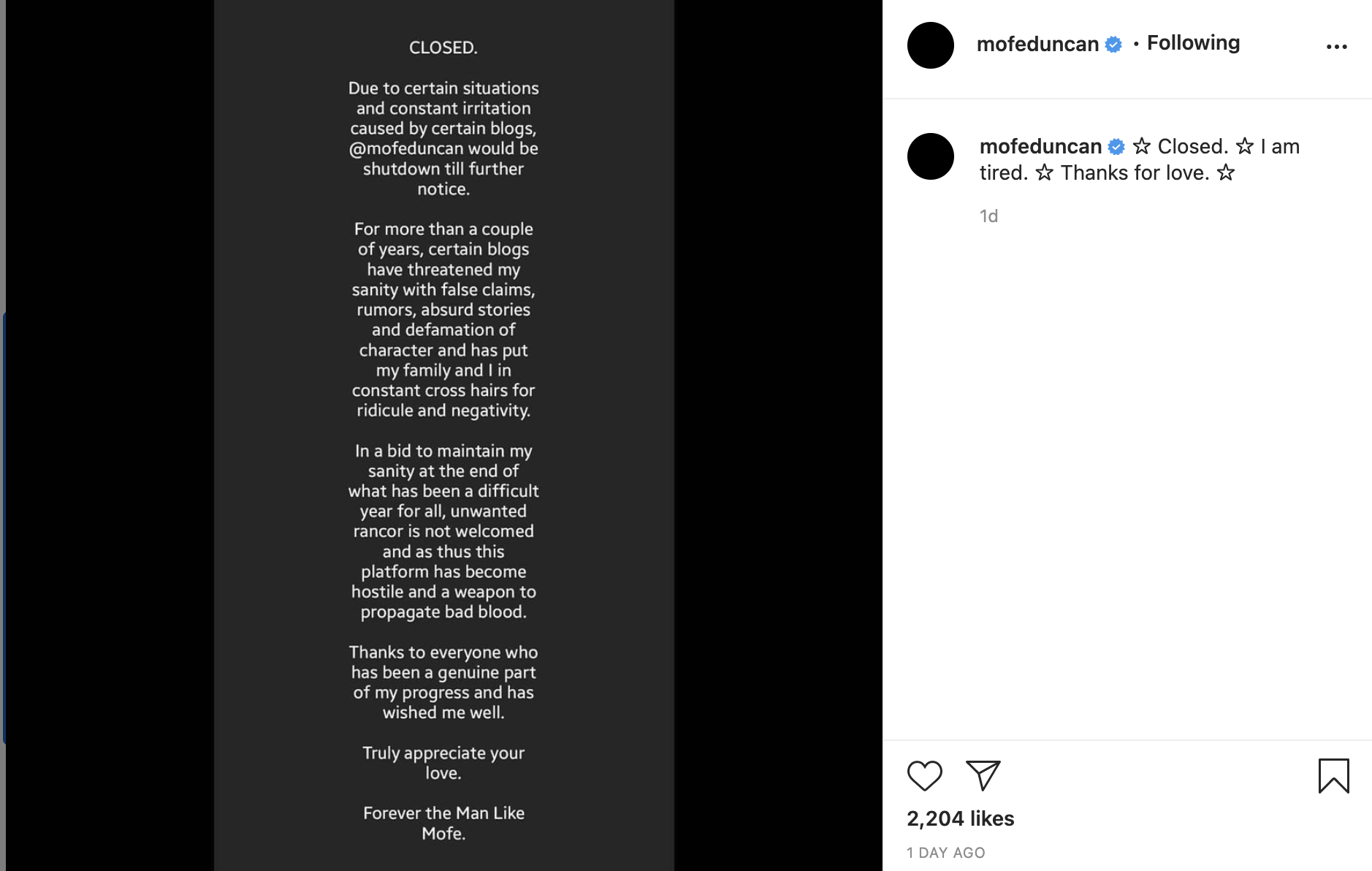Click the verified badge in the caption

(1116, 147)
